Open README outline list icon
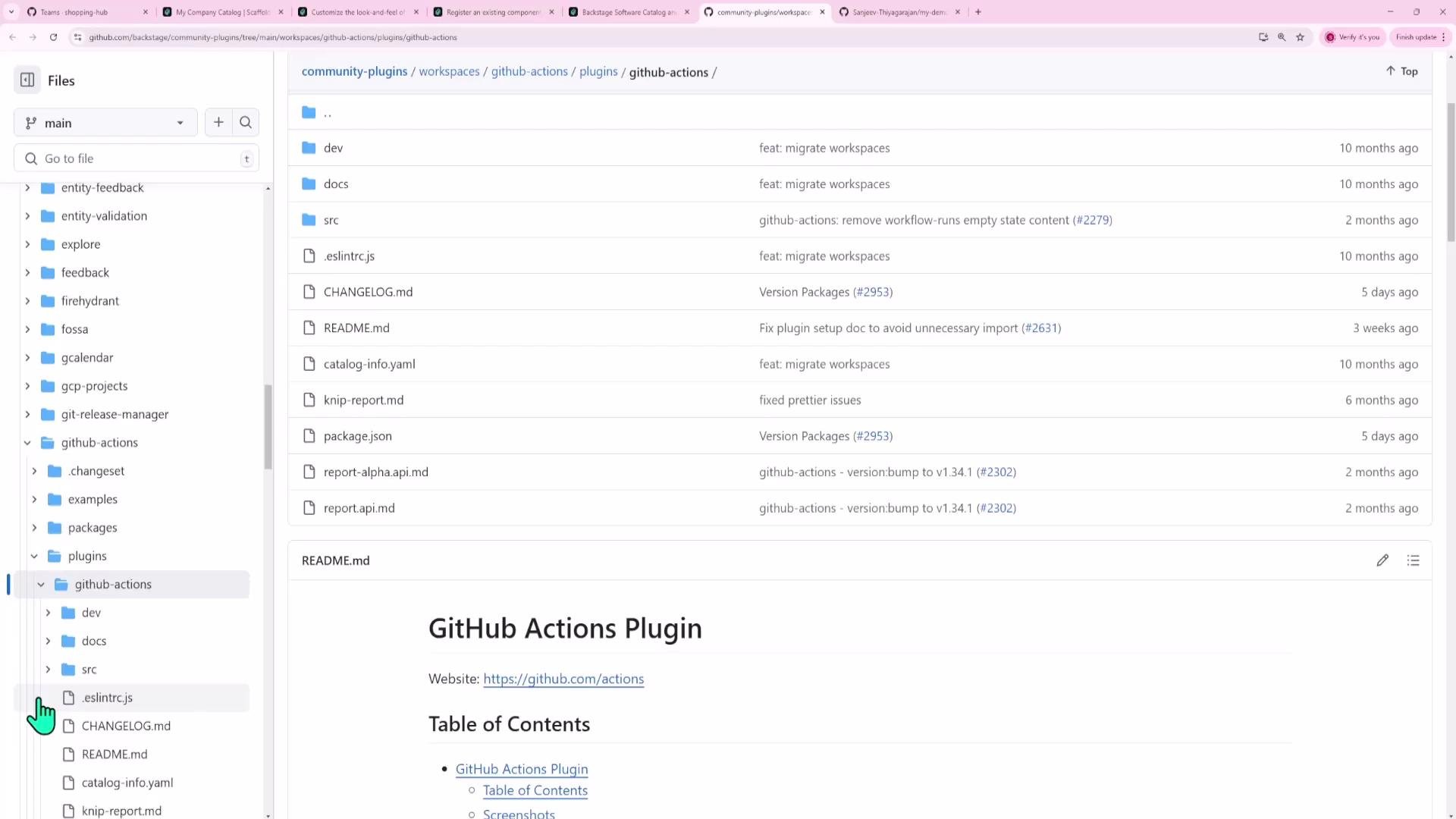Image resolution: width=1456 pixels, height=819 pixels. pyautogui.click(x=1413, y=560)
